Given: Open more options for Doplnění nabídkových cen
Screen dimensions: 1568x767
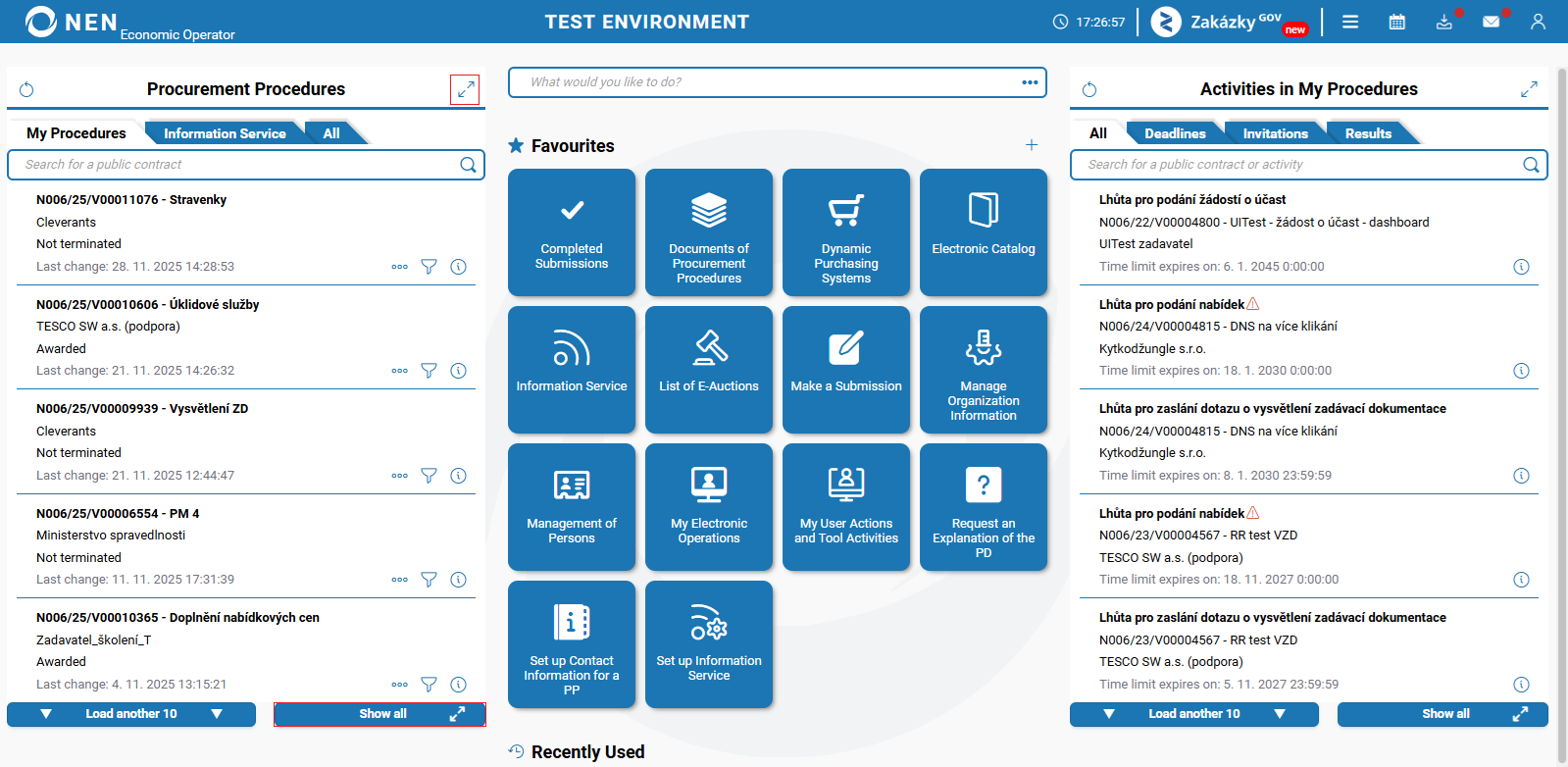Looking at the screenshot, I should [399, 685].
